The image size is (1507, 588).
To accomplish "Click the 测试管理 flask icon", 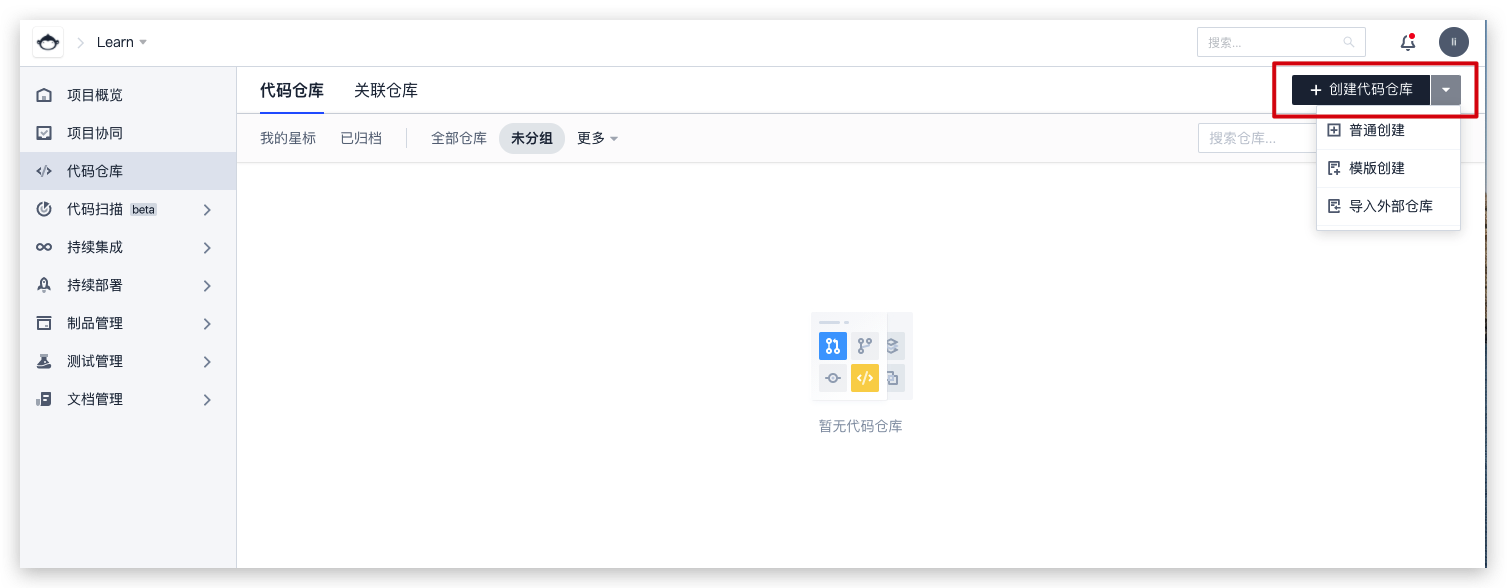I will tap(44, 361).
